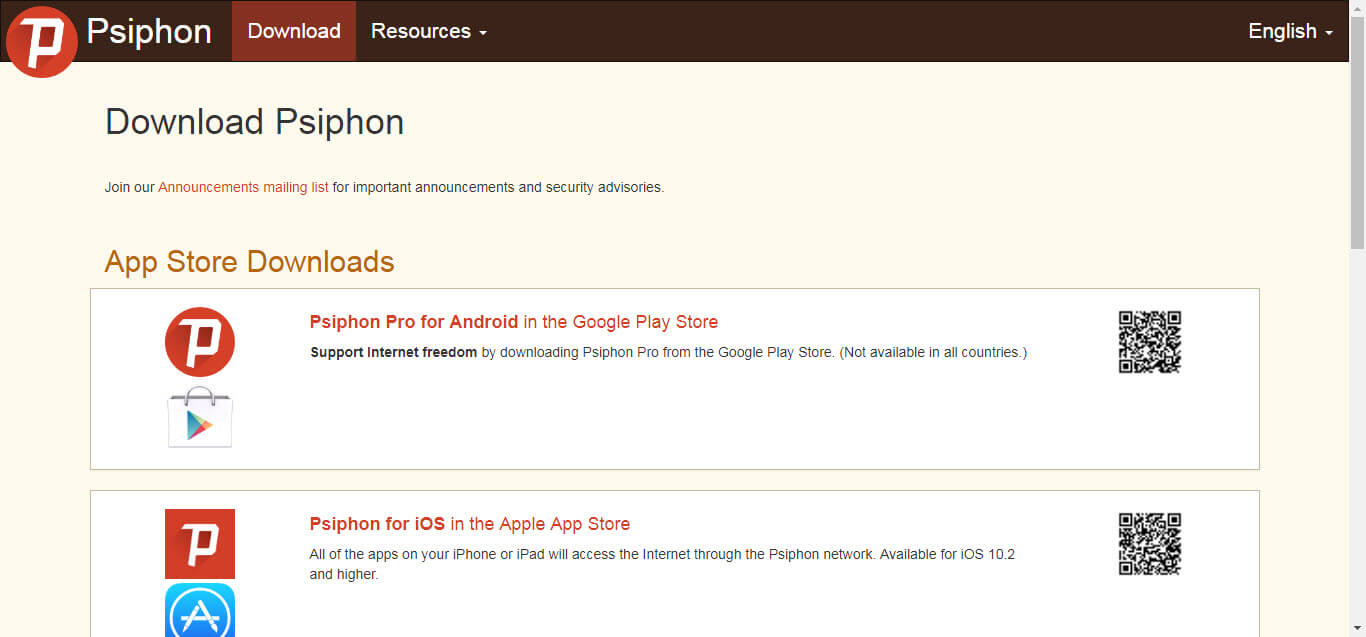The height and width of the screenshot is (637, 1366).
Task: Click the square Psiphon iOS app icon
Action: pos(200,544)
